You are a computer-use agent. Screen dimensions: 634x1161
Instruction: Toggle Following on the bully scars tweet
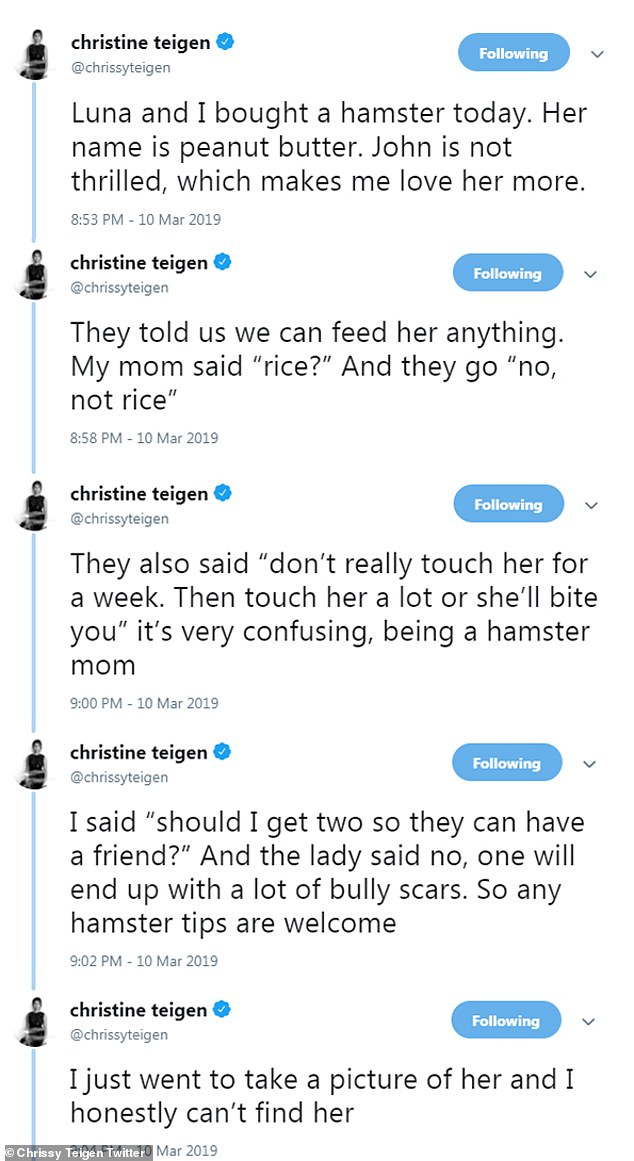pyautogui.click(x=507, y=763)
